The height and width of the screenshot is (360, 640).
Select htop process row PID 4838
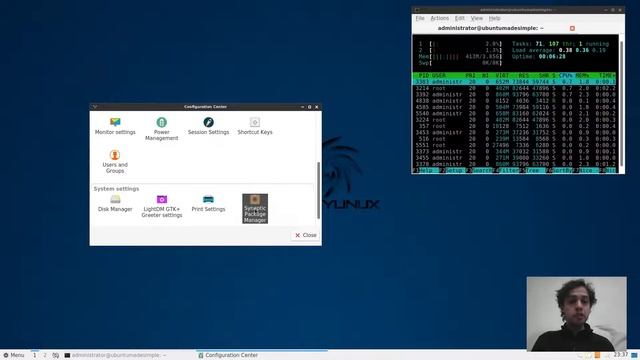point(514,101)
